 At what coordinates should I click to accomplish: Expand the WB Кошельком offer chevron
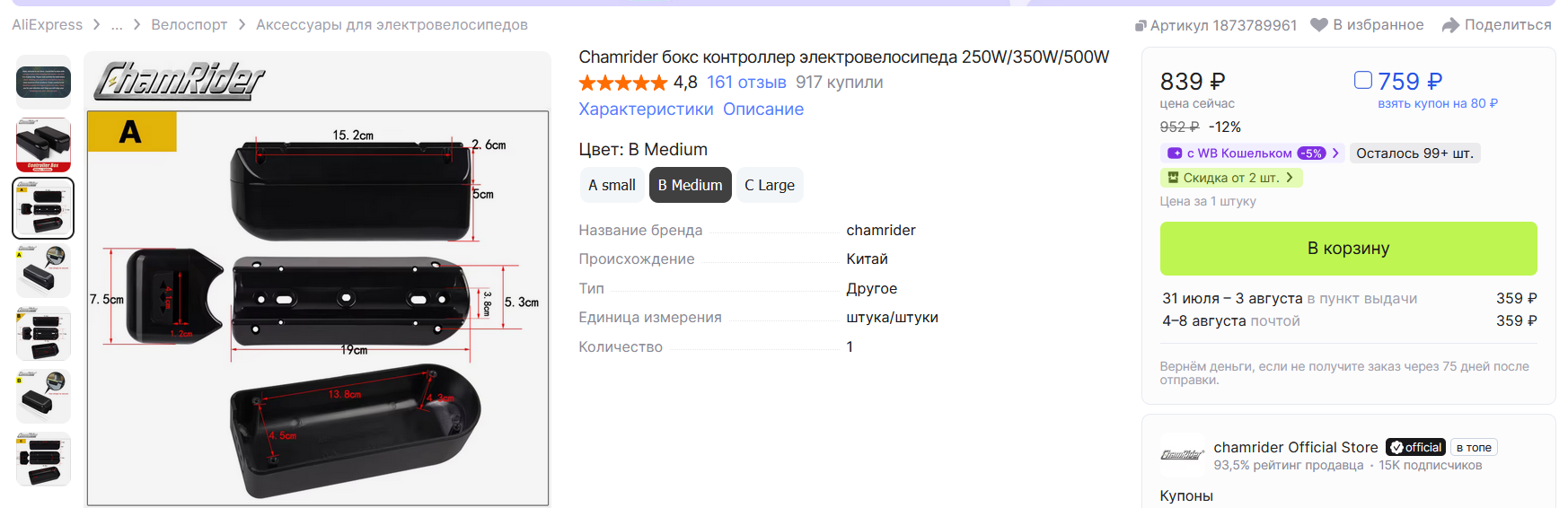[1336, 153]
